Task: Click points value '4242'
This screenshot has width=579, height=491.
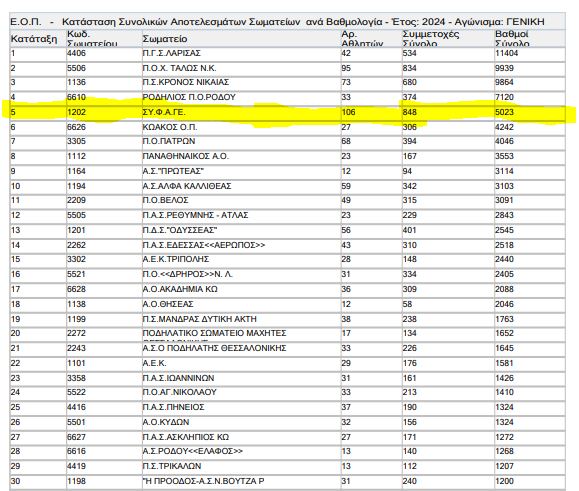Action: [504, 127]
